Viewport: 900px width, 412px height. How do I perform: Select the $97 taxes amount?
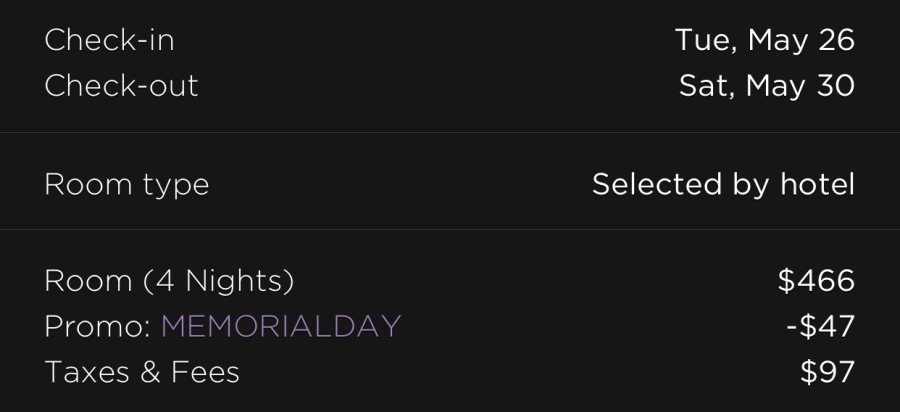pos(828,372)
